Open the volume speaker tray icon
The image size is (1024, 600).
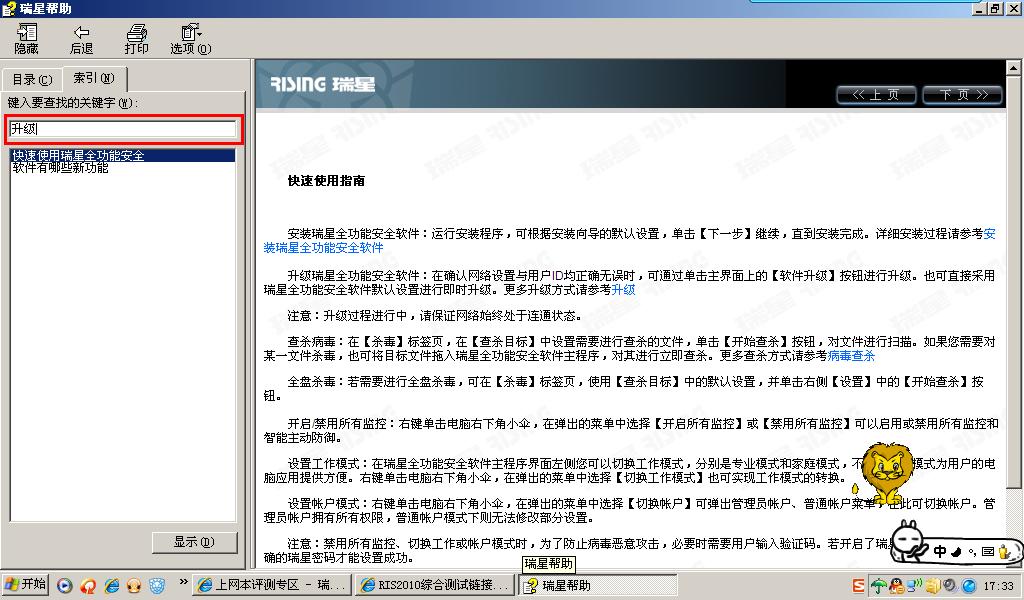coord(950,586)
